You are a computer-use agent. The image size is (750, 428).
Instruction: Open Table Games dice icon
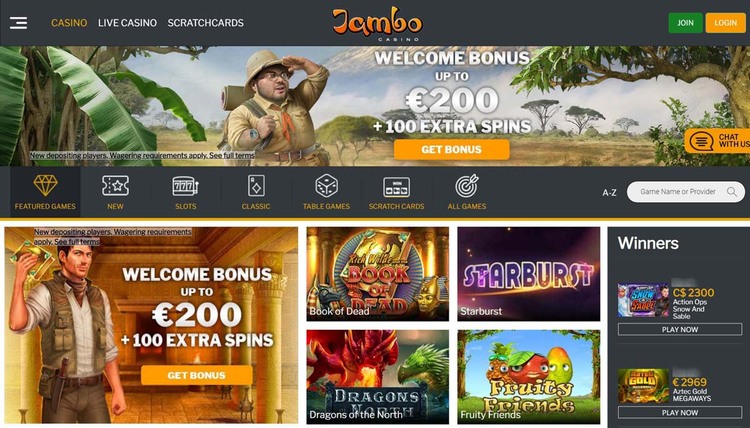click(326, 186)
